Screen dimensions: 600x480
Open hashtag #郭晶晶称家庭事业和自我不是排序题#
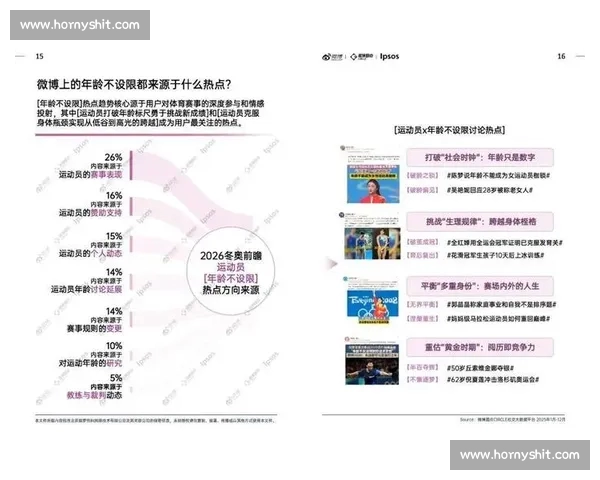(x=502, y=305)
